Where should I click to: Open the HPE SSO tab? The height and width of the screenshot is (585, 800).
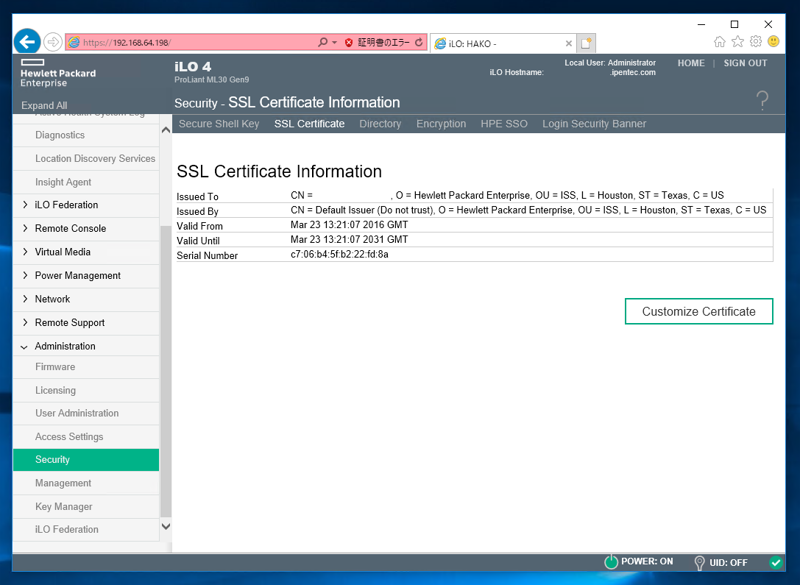504,124
